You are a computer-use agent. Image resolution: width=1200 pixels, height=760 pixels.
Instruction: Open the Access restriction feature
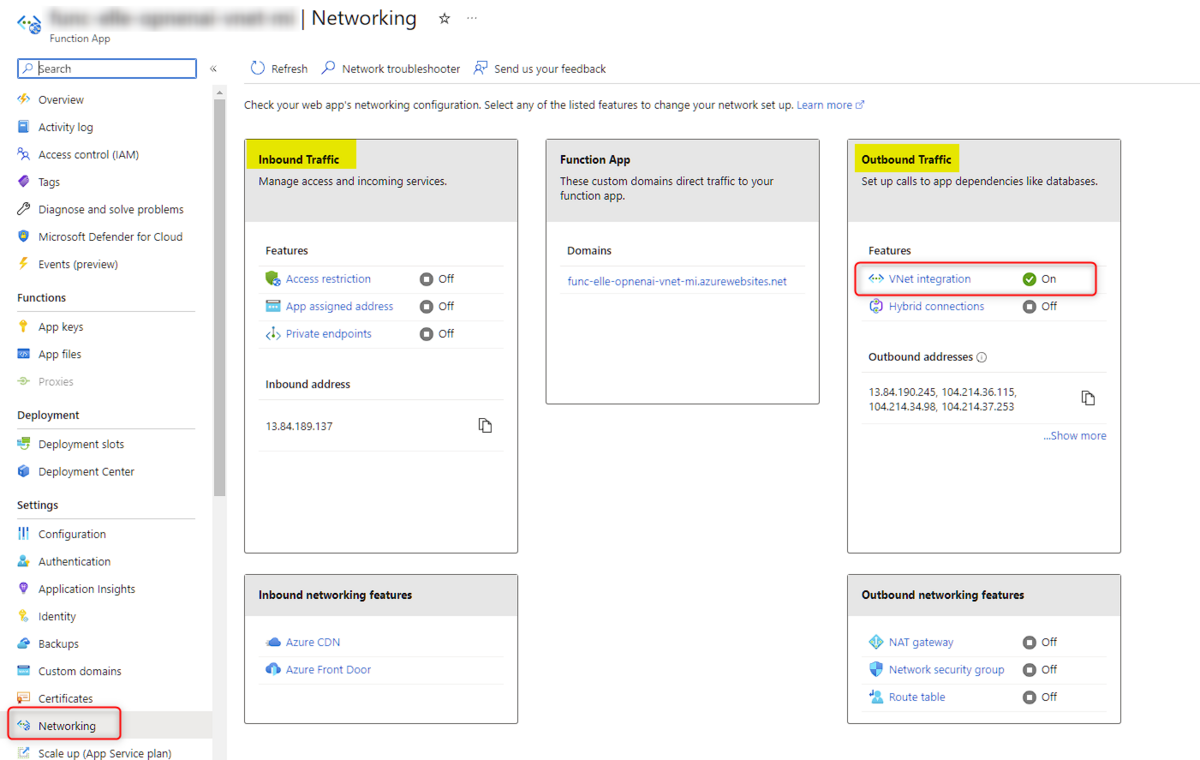pos(328,279)
